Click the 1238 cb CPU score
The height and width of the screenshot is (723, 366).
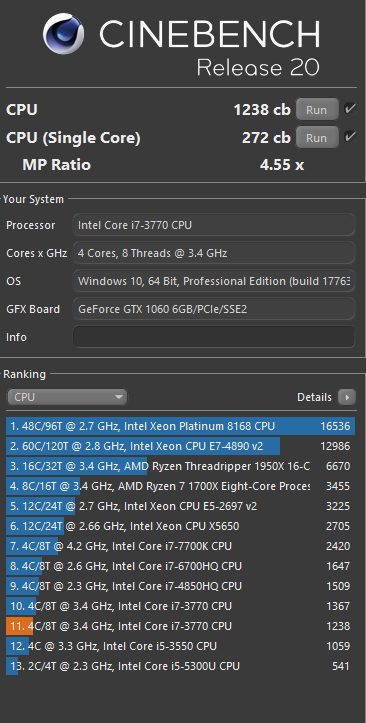262,110
